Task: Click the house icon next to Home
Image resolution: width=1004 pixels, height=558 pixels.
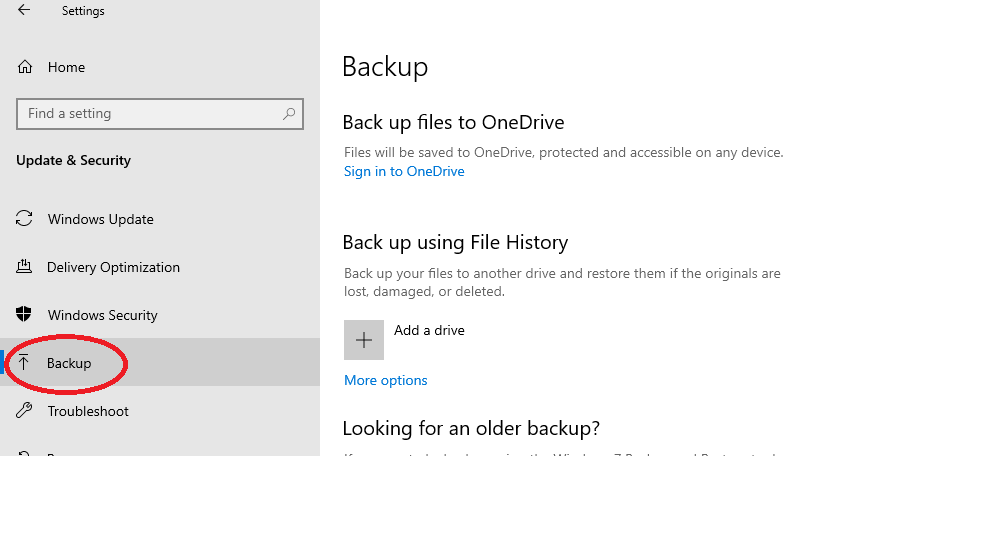Action: point(24,67)
